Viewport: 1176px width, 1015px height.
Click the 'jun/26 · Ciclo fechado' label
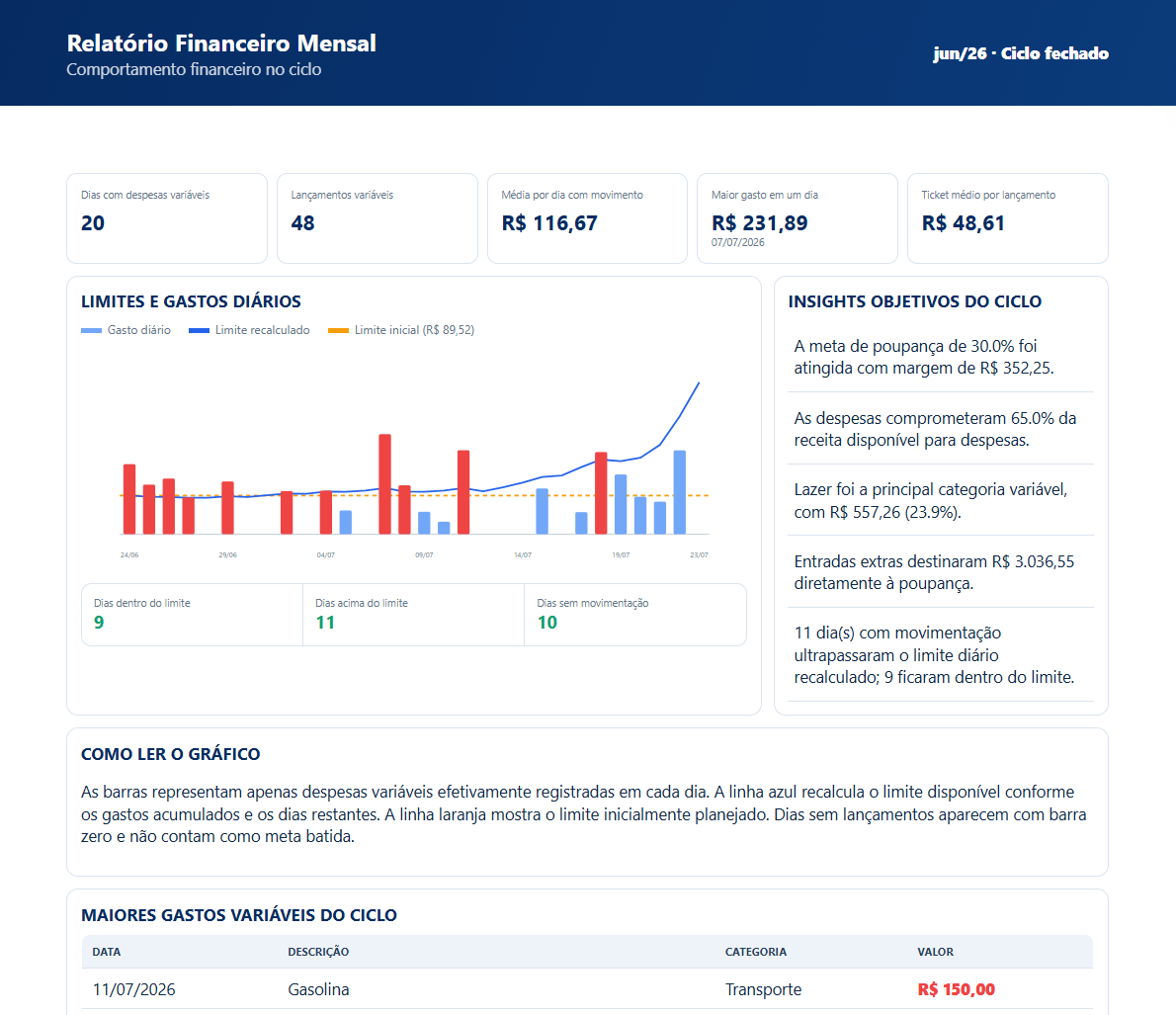[x=1021, y=53]
